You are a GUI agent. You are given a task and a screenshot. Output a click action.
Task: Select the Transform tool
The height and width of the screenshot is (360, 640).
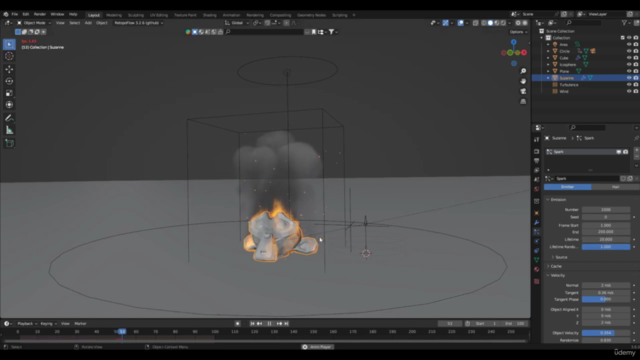(x=9, y=105)
